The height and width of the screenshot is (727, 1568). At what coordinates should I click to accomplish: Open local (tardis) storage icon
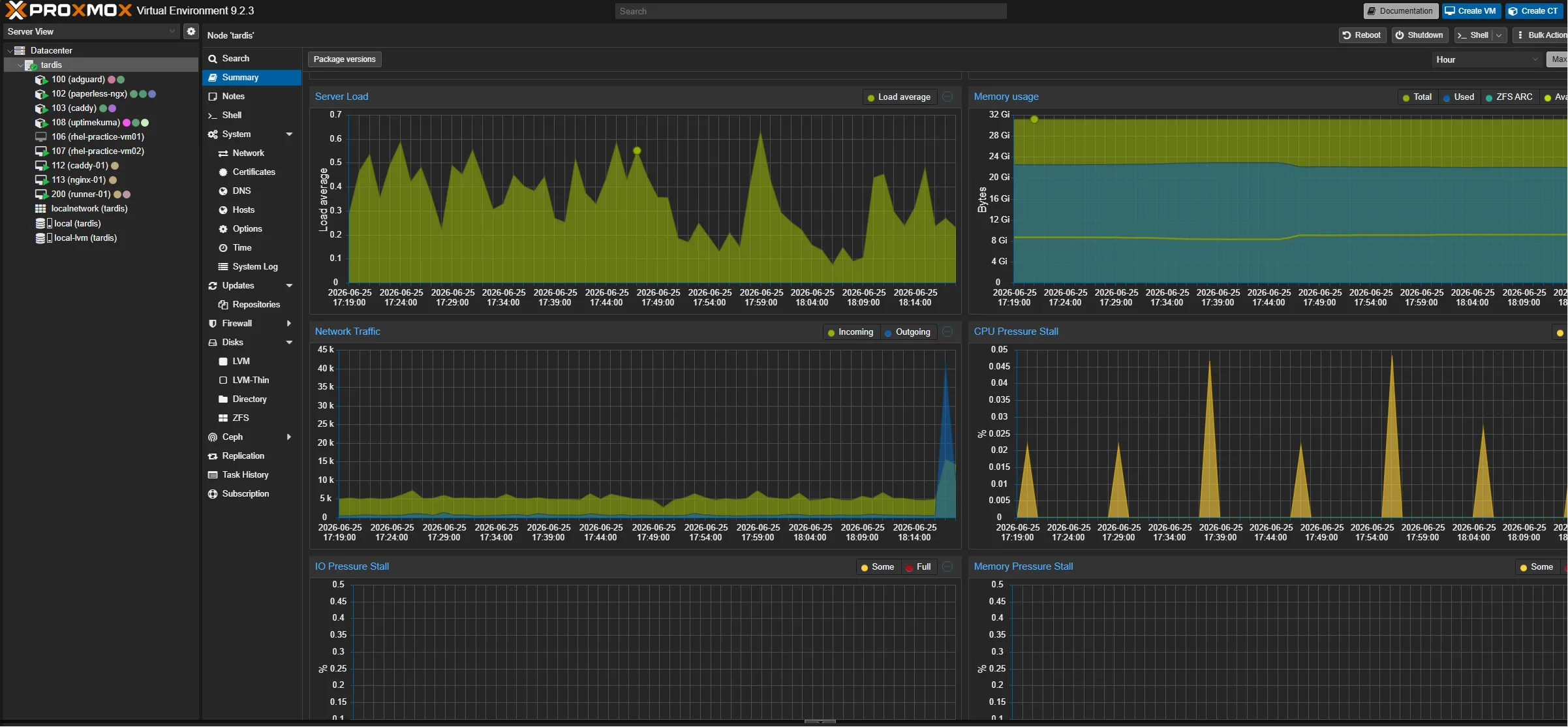tap(43, 223)
